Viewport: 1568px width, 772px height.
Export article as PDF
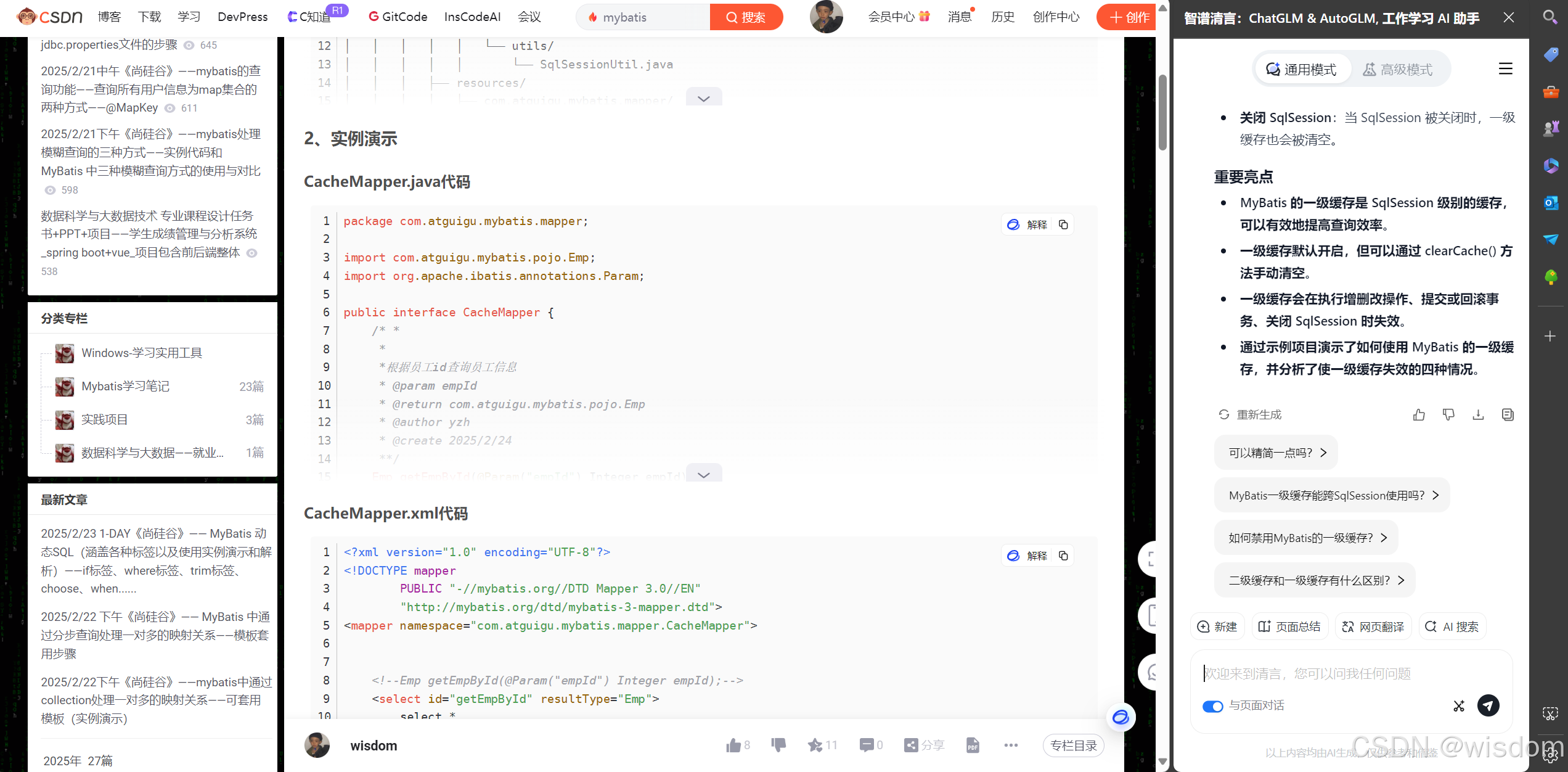tap(973, 745)
